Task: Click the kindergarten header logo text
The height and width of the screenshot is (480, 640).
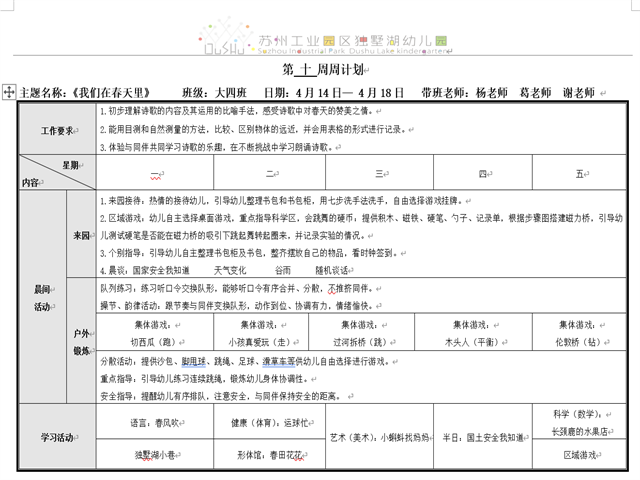Action: (353, 44)
